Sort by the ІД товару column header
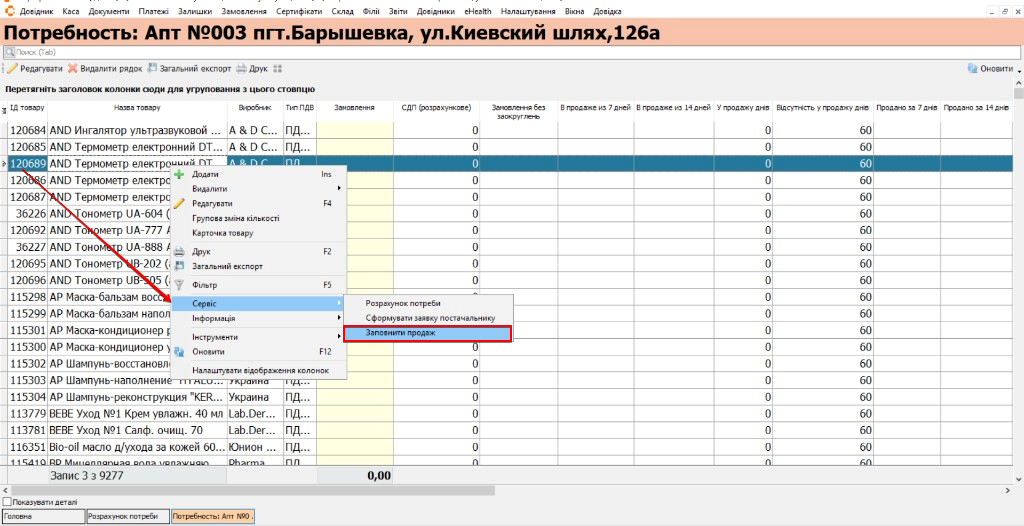The image size is (1024, 526). 27,107
